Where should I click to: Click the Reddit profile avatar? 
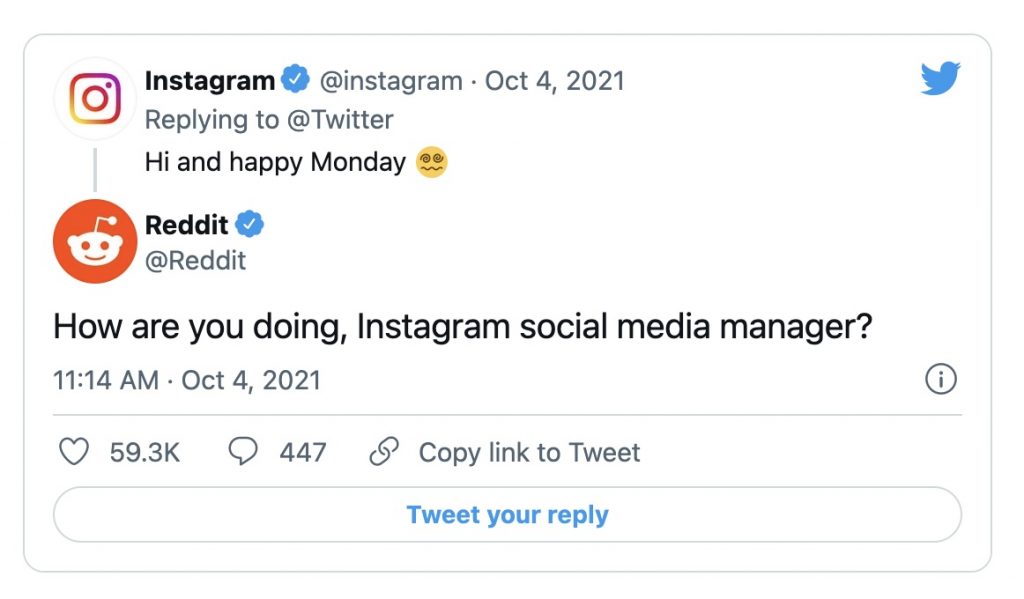(x=95, y=241)
